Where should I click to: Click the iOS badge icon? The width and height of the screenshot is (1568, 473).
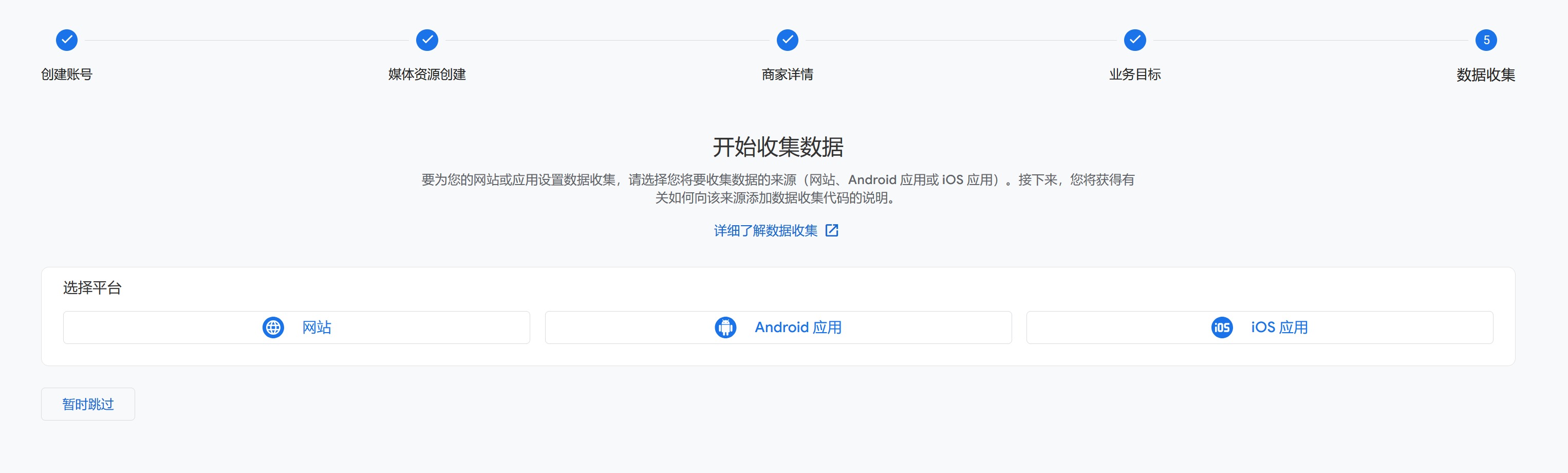[x=1222, y=328]
